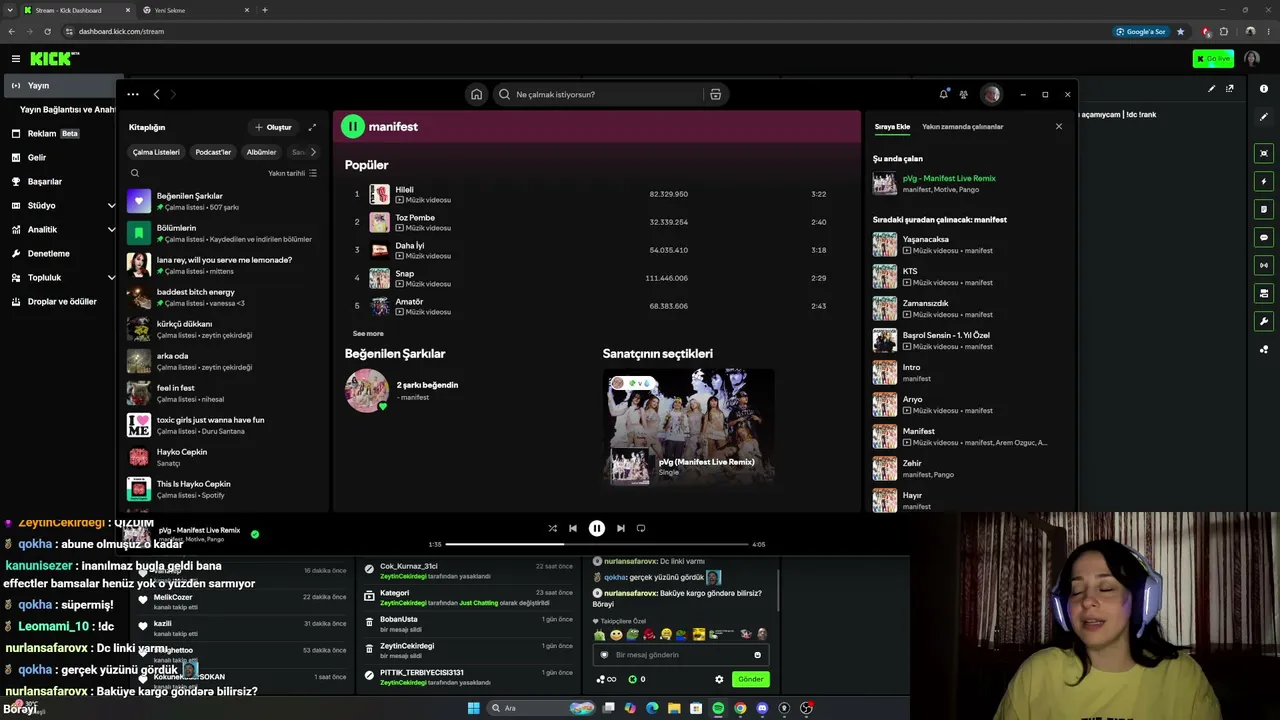Viewport: 1280px width, 720px height.
Task: Go back in Spotify navigation
Action: click(157, 94)
